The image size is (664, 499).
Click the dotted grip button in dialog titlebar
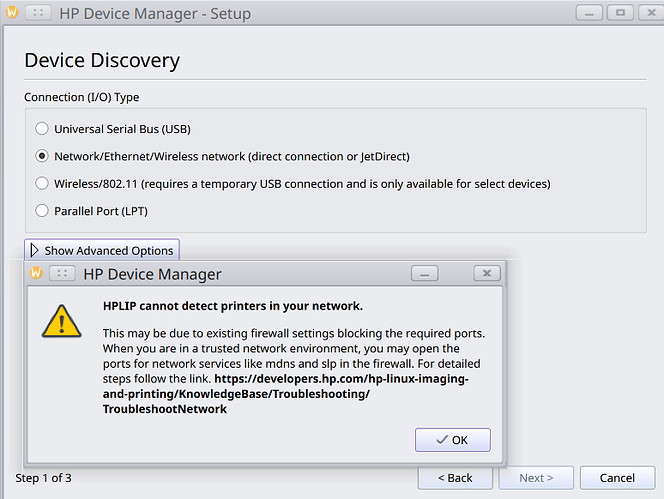[62, 274]
